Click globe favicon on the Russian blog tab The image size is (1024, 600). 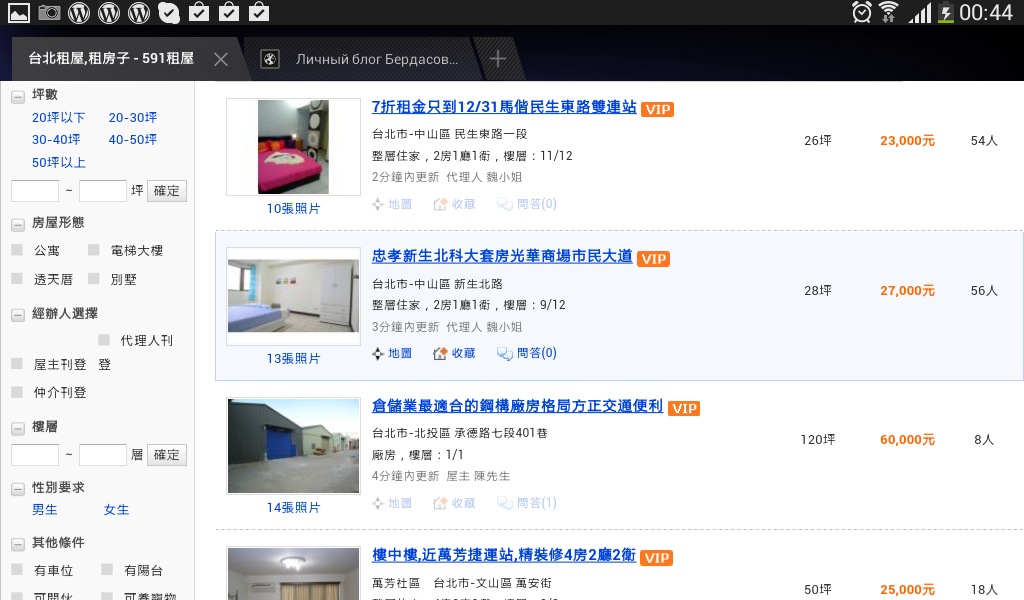270,59
